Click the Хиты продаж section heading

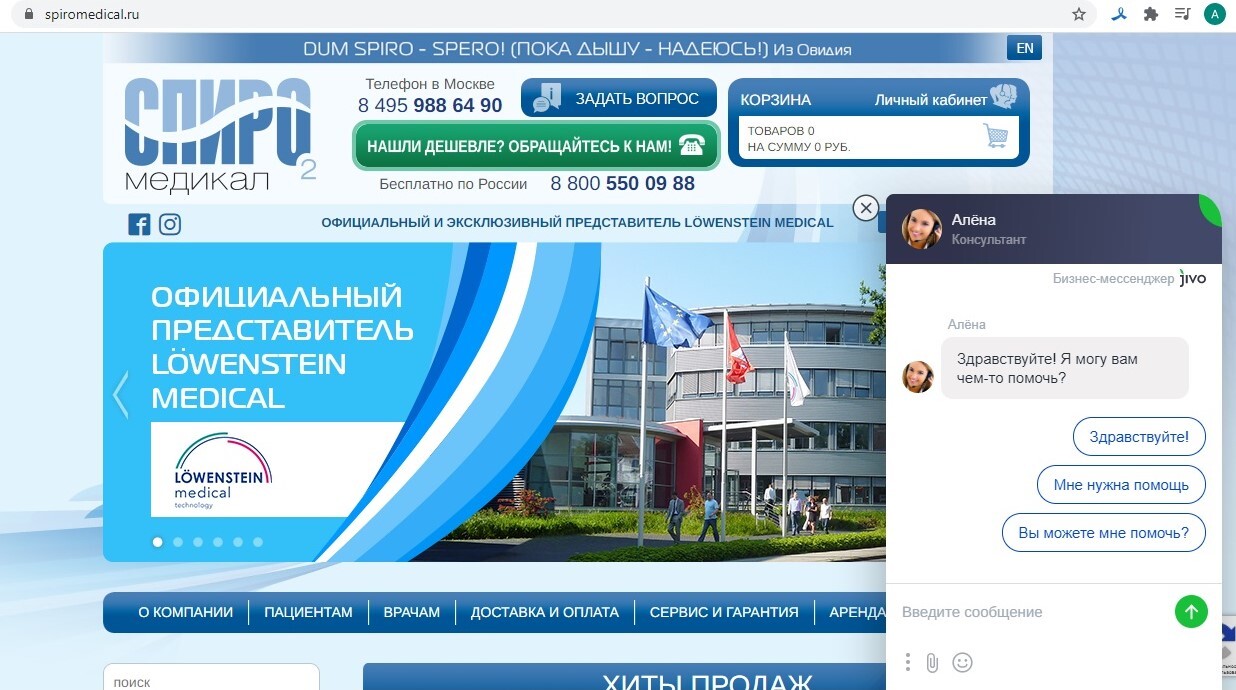click(707, 683)
